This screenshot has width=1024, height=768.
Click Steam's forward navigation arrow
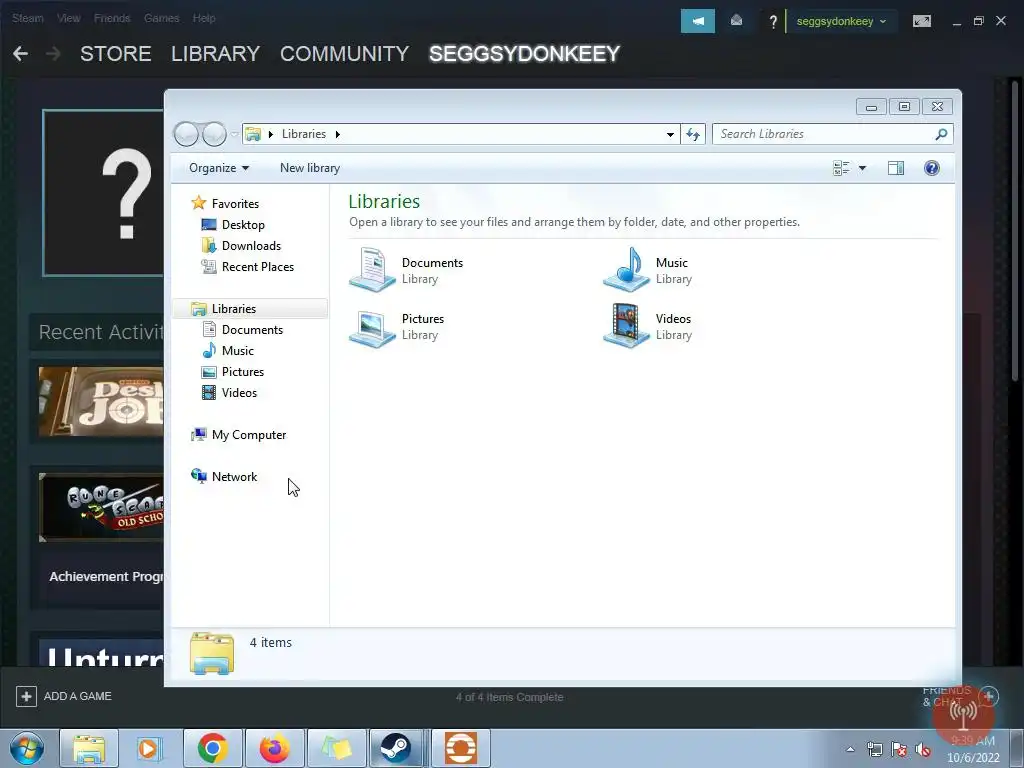point(54,54)
